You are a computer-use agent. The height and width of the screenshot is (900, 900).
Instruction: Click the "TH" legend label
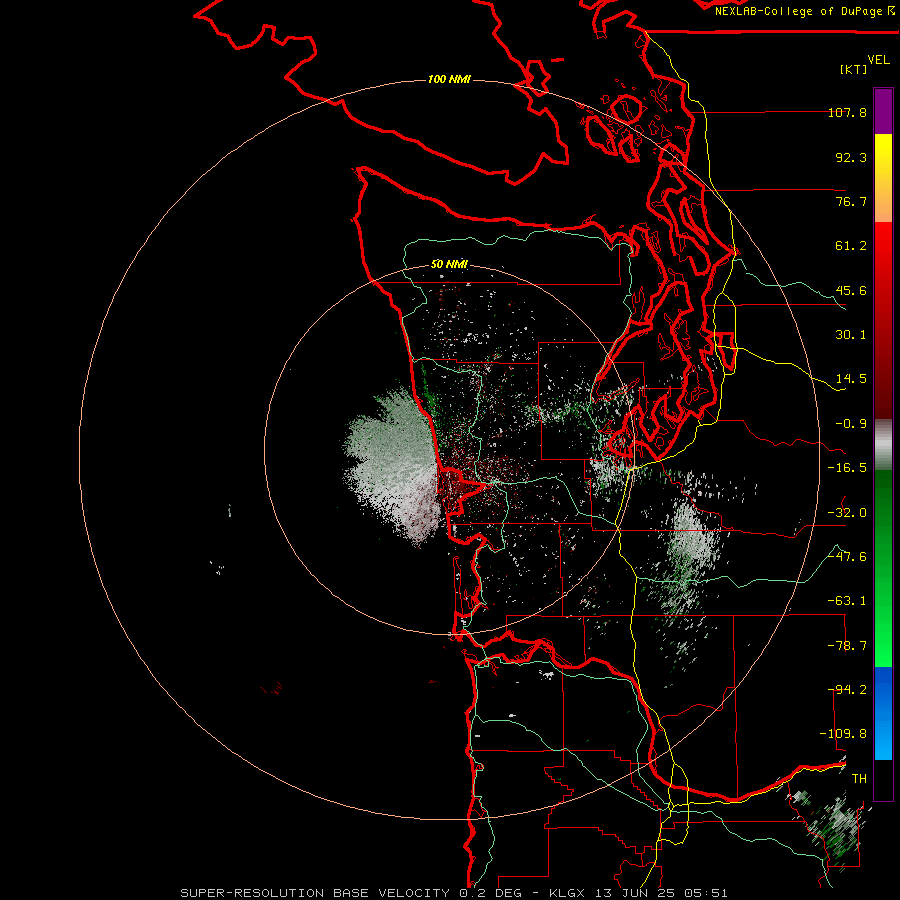859,779
